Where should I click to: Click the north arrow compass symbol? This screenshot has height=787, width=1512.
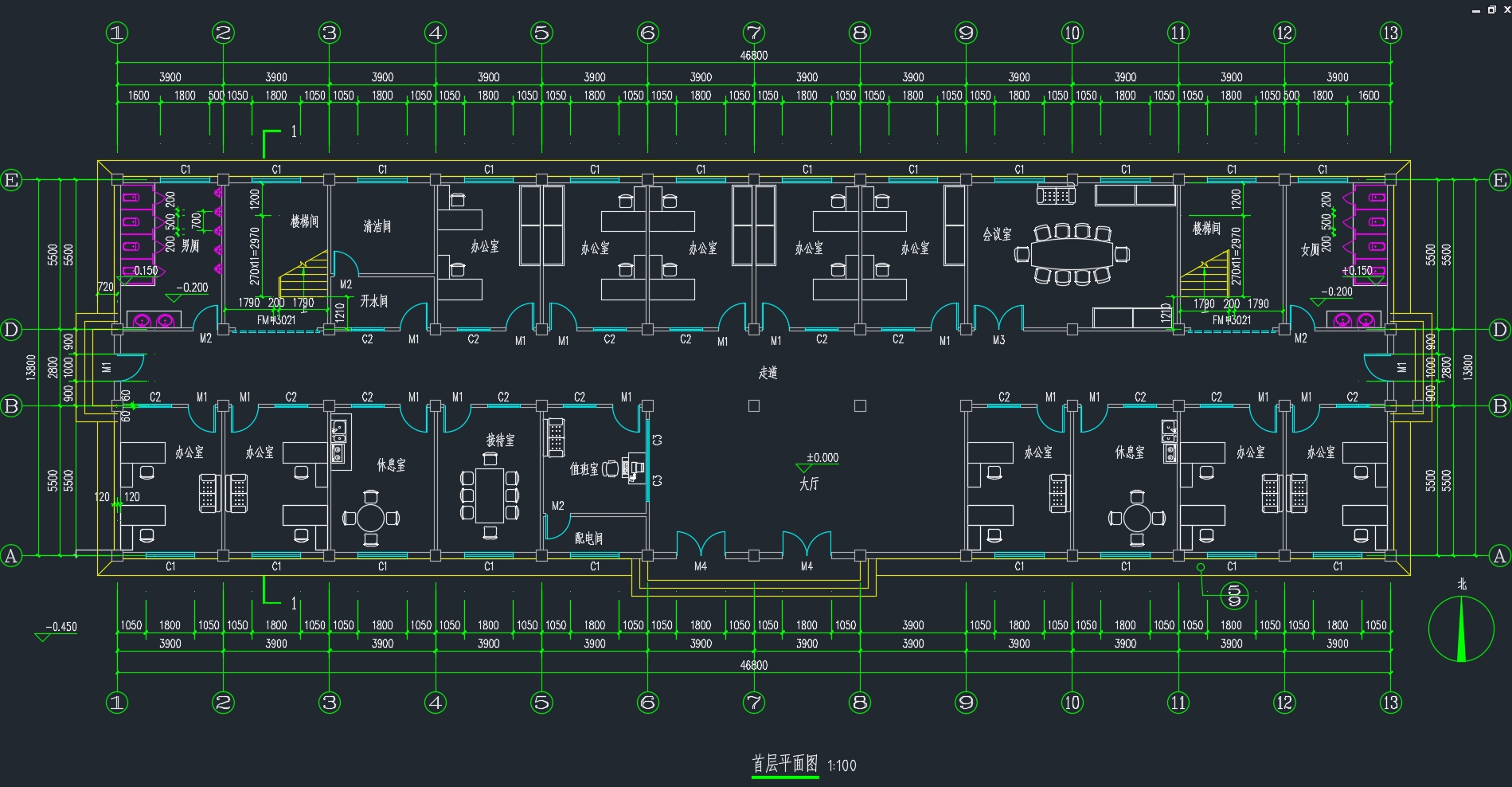(1461, 628)
